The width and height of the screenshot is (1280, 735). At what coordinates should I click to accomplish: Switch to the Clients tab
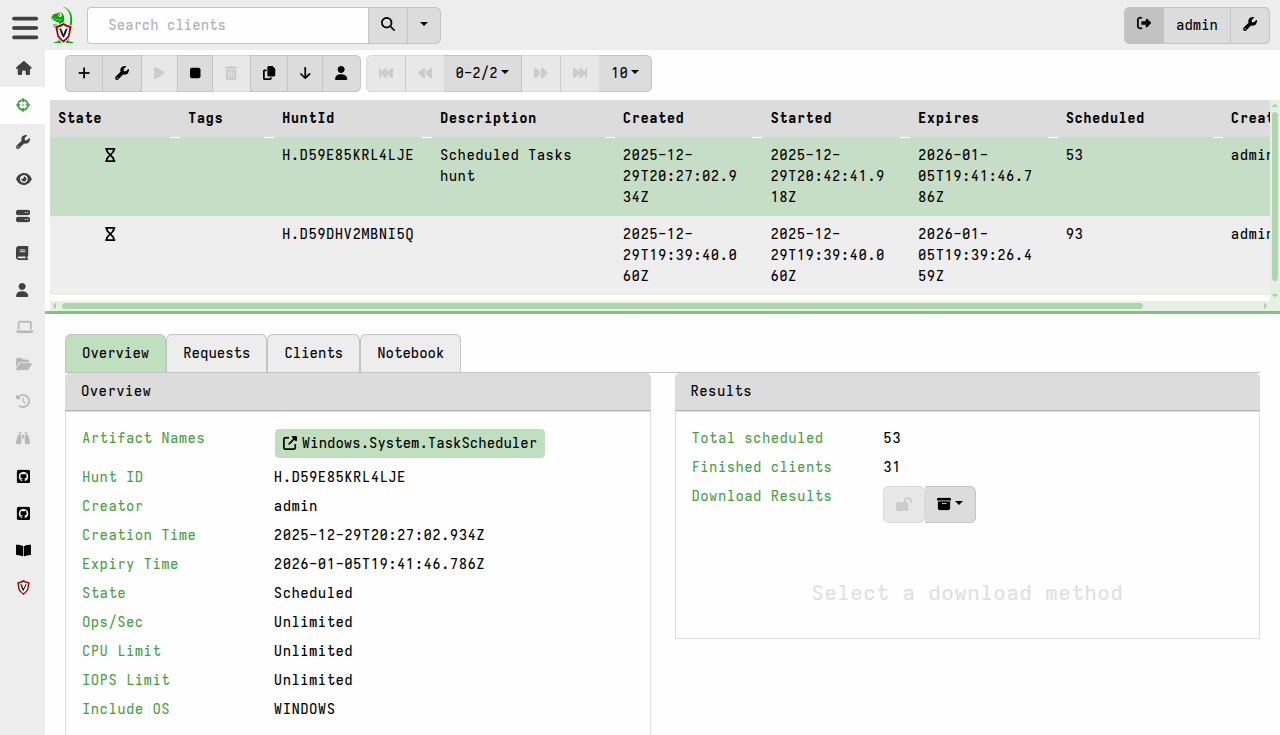point(313,353)
